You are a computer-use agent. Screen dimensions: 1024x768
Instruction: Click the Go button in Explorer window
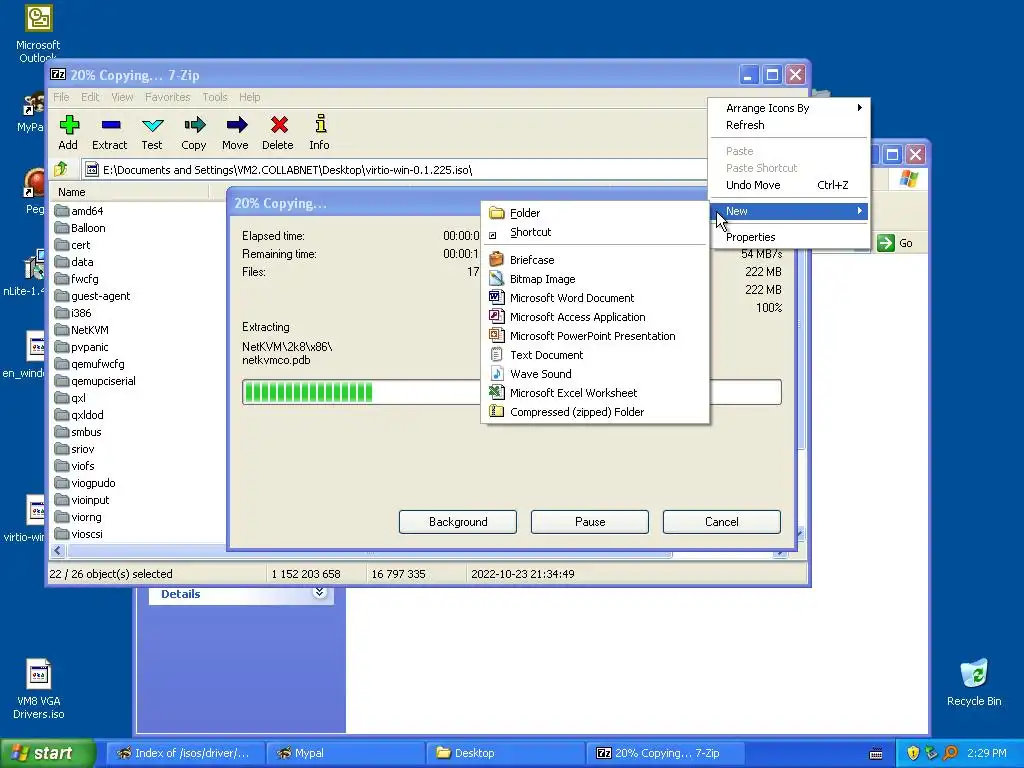(895, 243)
